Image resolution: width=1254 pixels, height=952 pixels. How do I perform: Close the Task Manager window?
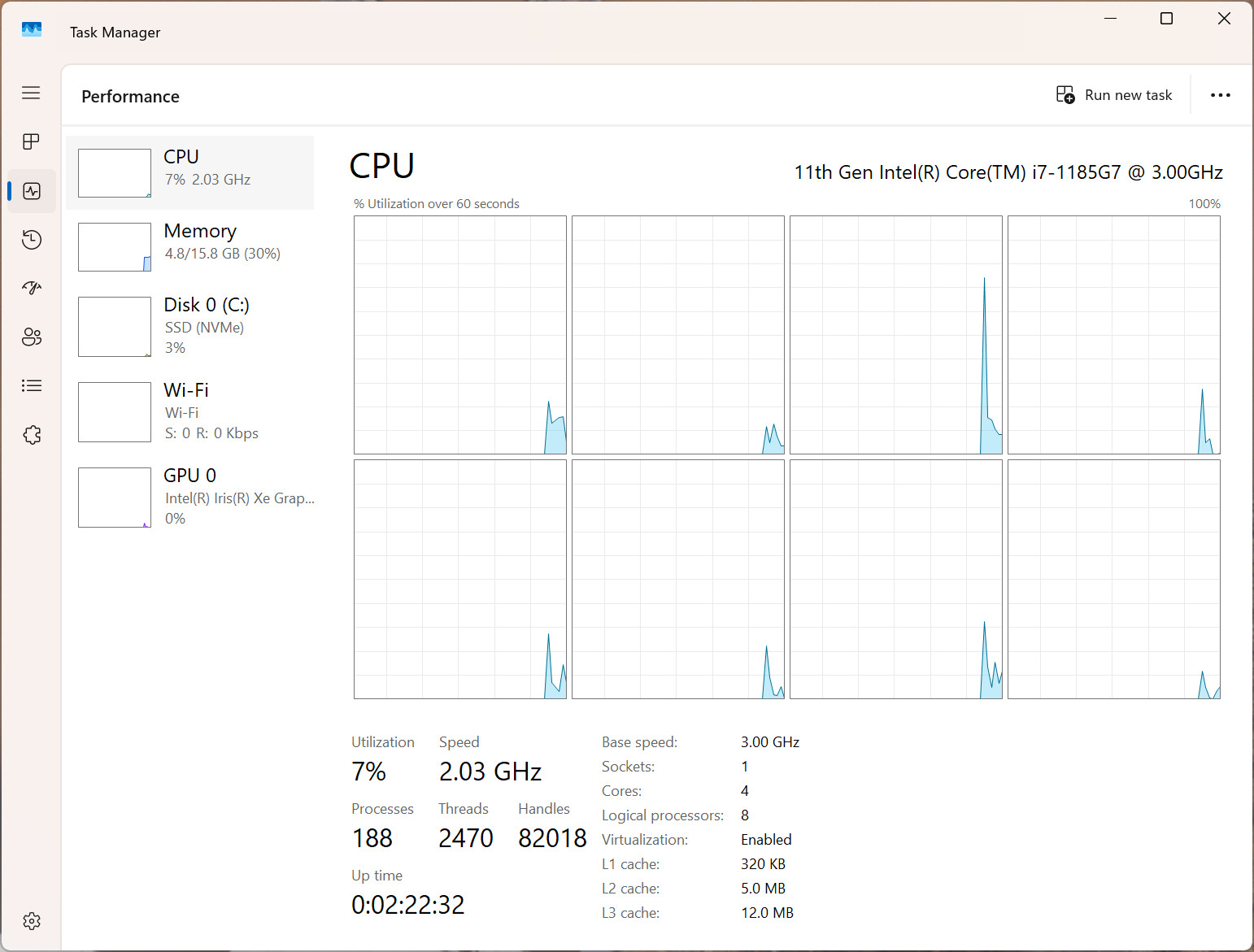(x=1224, y=19)
